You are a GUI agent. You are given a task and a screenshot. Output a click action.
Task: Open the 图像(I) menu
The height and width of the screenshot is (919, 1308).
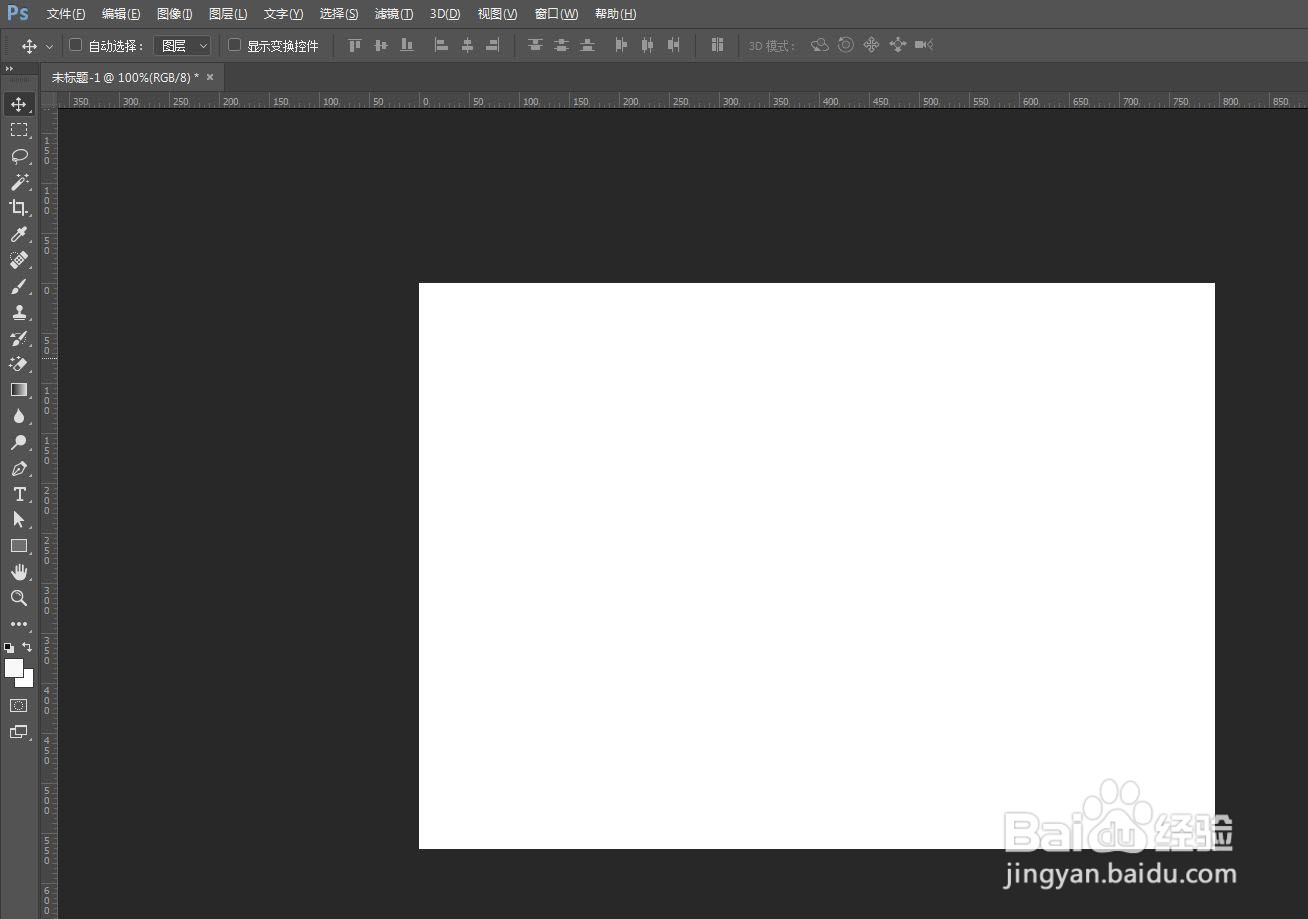(175, 14)
